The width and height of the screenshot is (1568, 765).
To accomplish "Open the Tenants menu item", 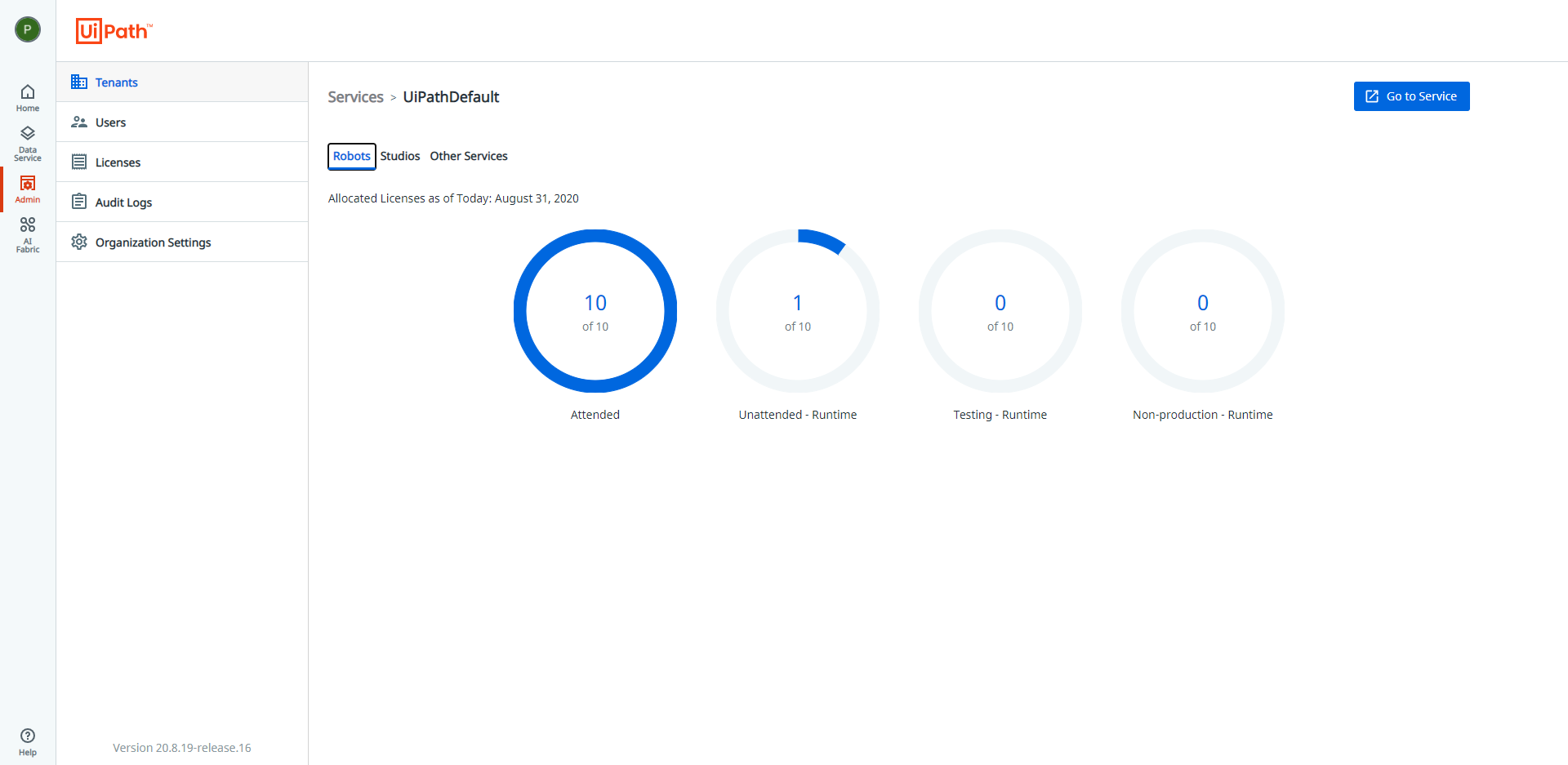I will click(x=182, y=82).
